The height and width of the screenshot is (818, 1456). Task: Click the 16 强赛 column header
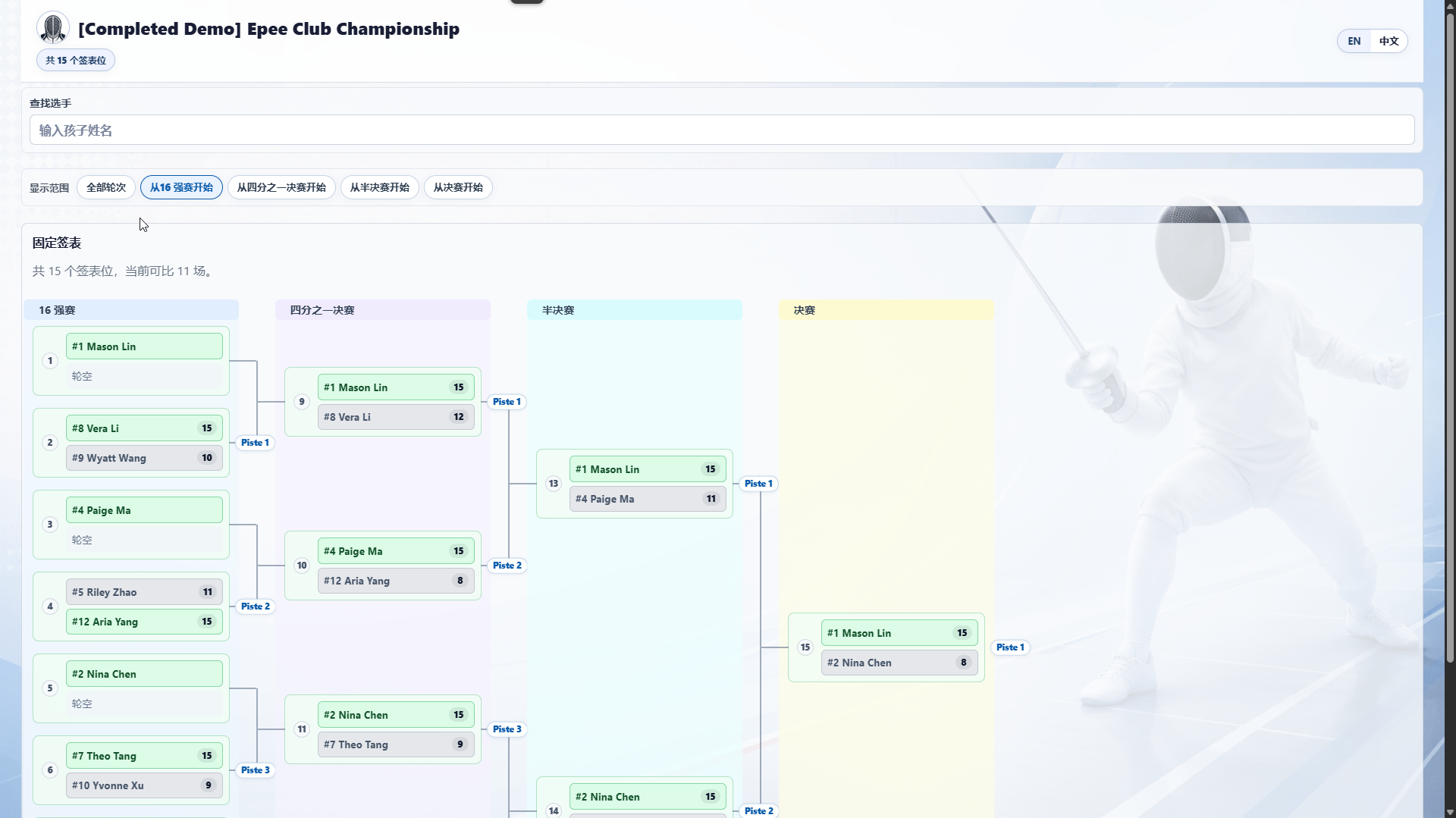click(x=131, y=310)
